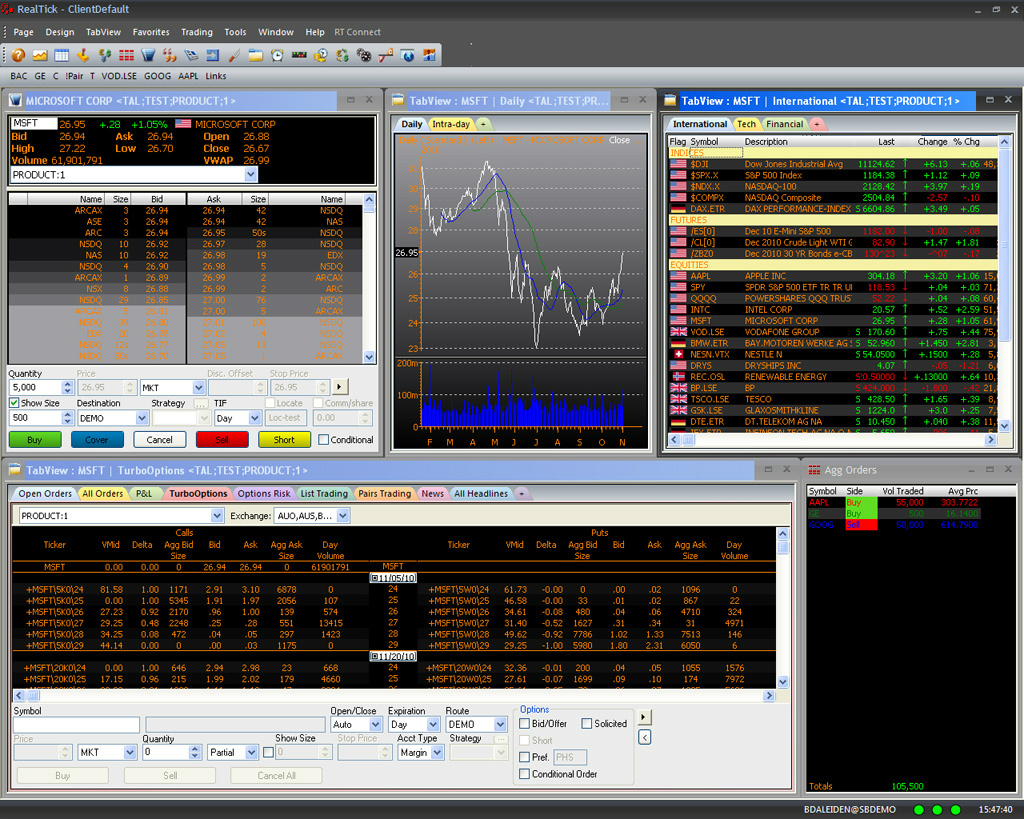Increase the Quantity 5,000 stepper
Viewport: 1024px width, 819px height.
pos(67,383)
